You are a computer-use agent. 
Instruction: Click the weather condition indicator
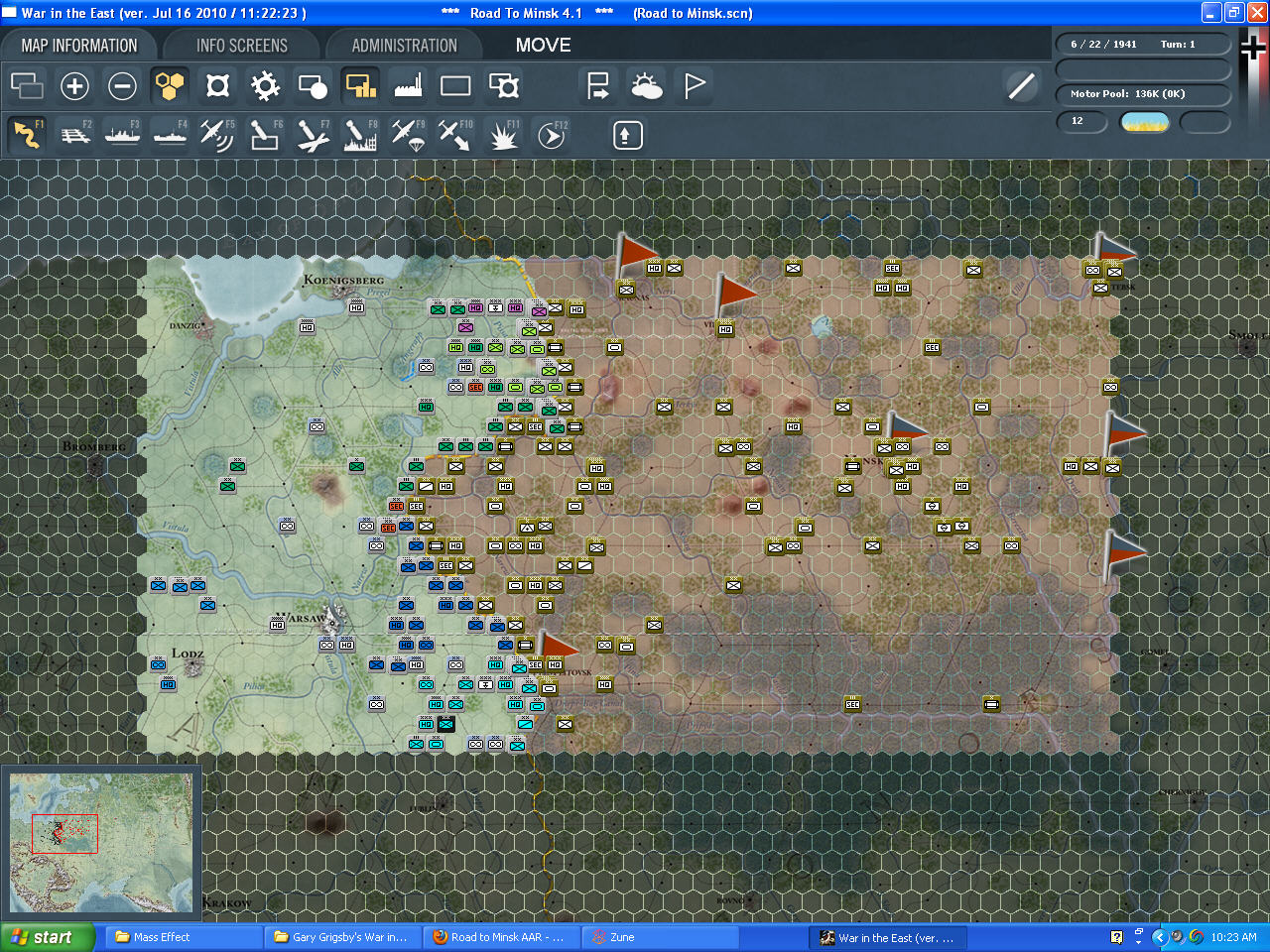coord(1144,122)
